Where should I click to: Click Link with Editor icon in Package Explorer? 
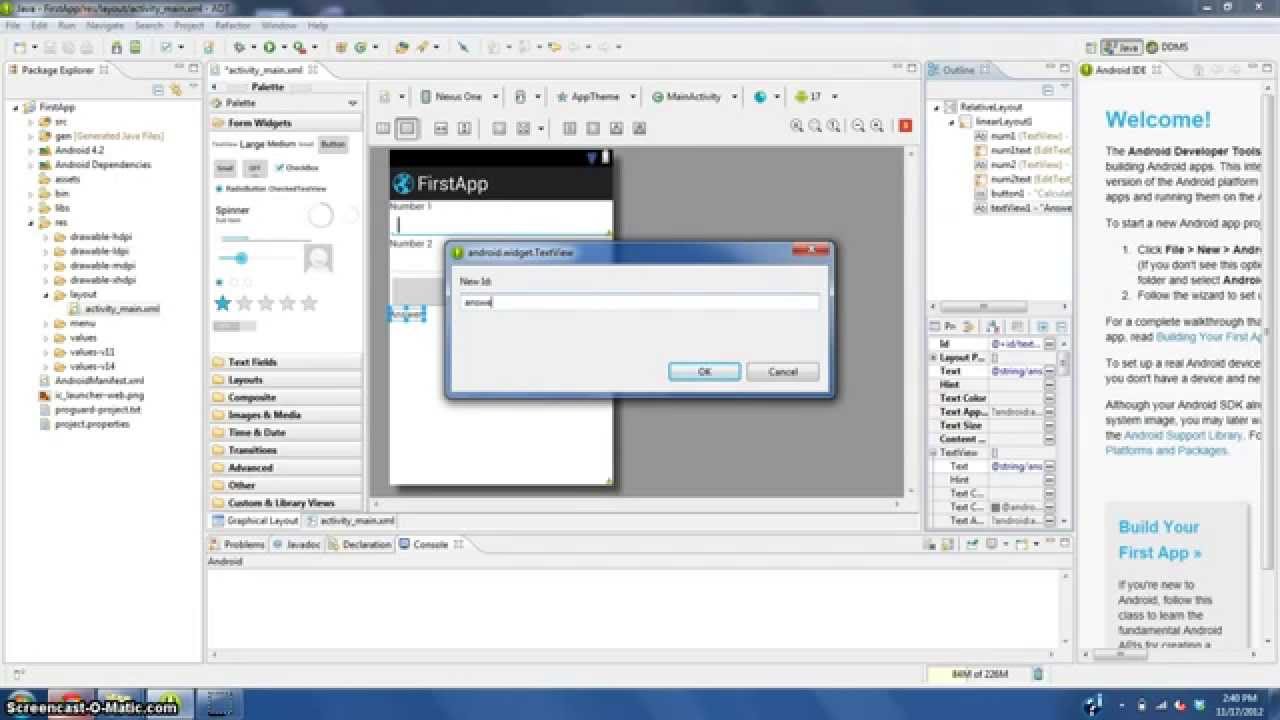point(175,89)
